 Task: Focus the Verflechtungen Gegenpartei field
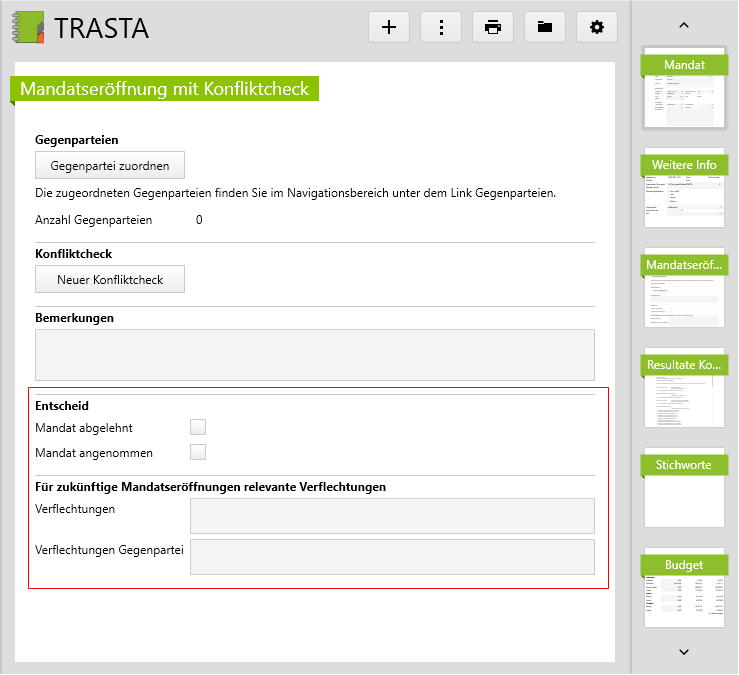tap(392, 557)
